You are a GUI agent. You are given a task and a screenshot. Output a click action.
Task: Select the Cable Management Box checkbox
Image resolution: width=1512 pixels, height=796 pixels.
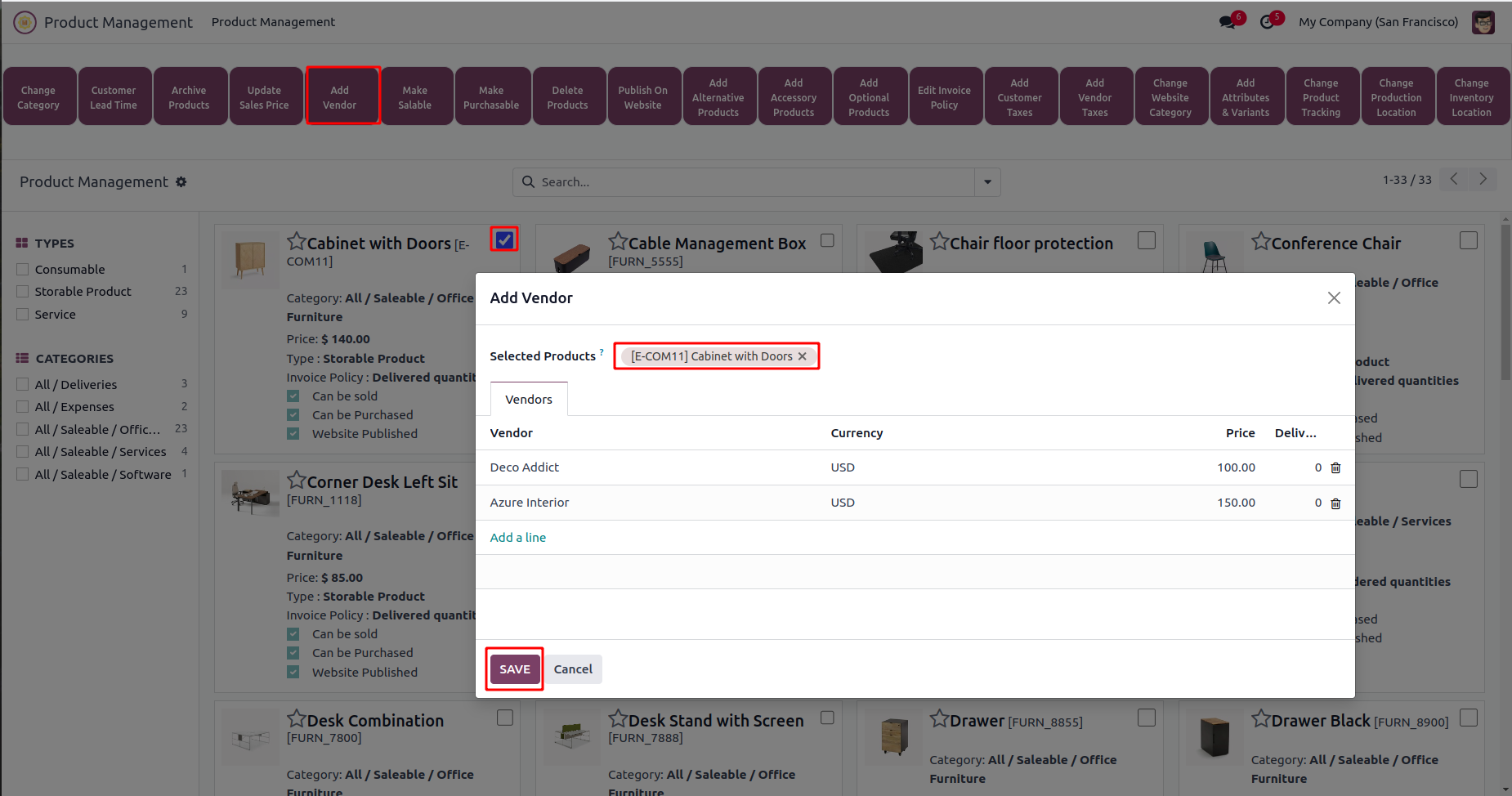click(827, 240)
